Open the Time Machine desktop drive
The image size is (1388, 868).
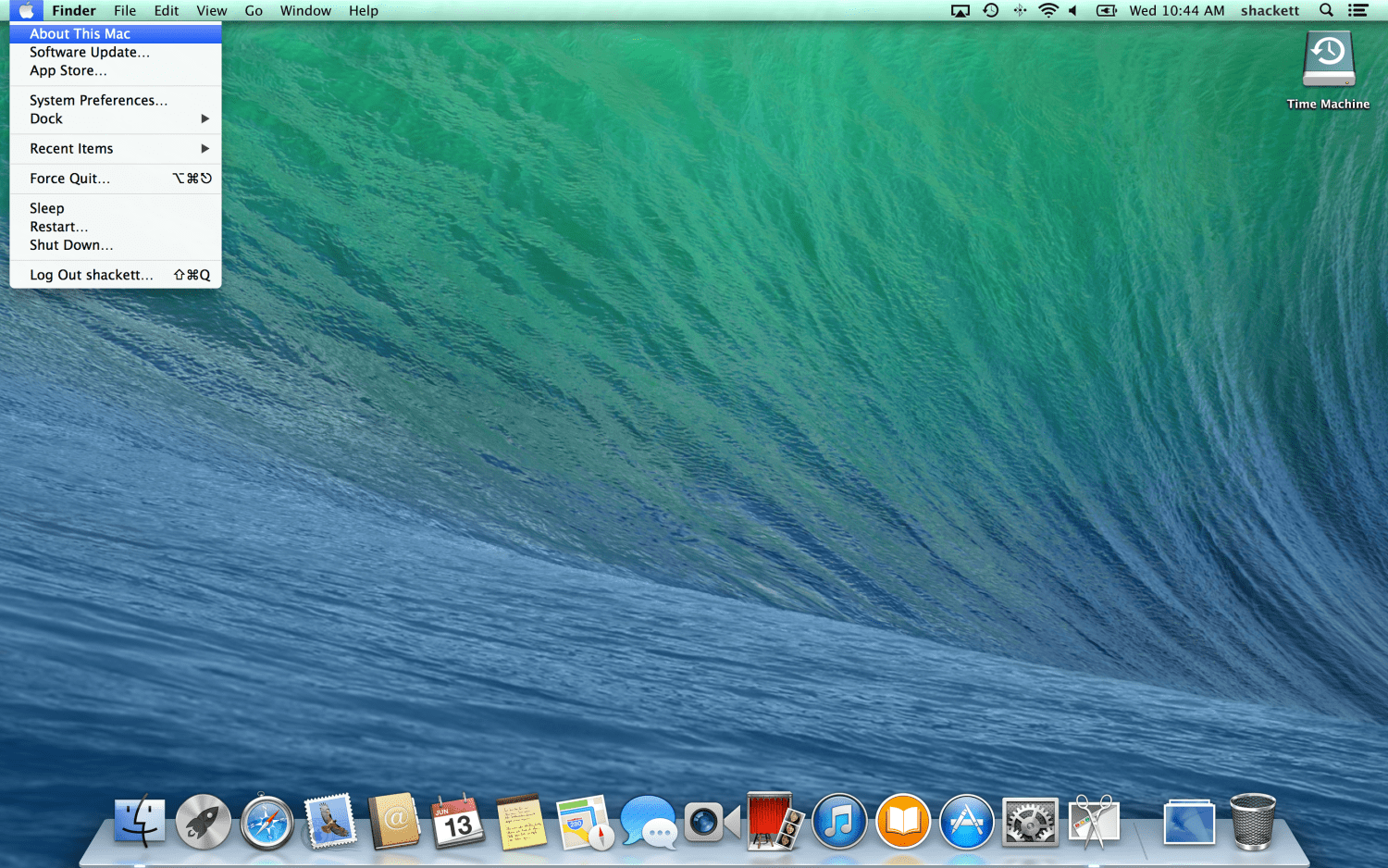[1328, 61]
